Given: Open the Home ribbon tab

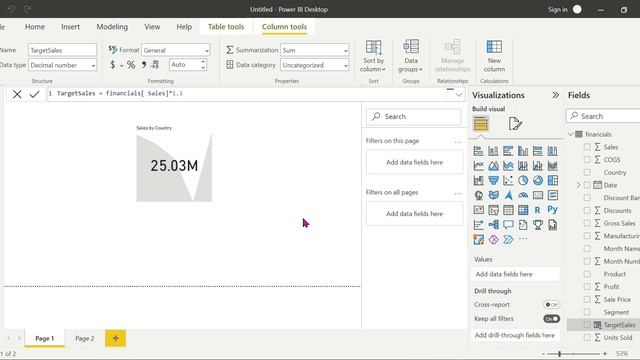Looking at the screenshot, I should coord(35,27).
